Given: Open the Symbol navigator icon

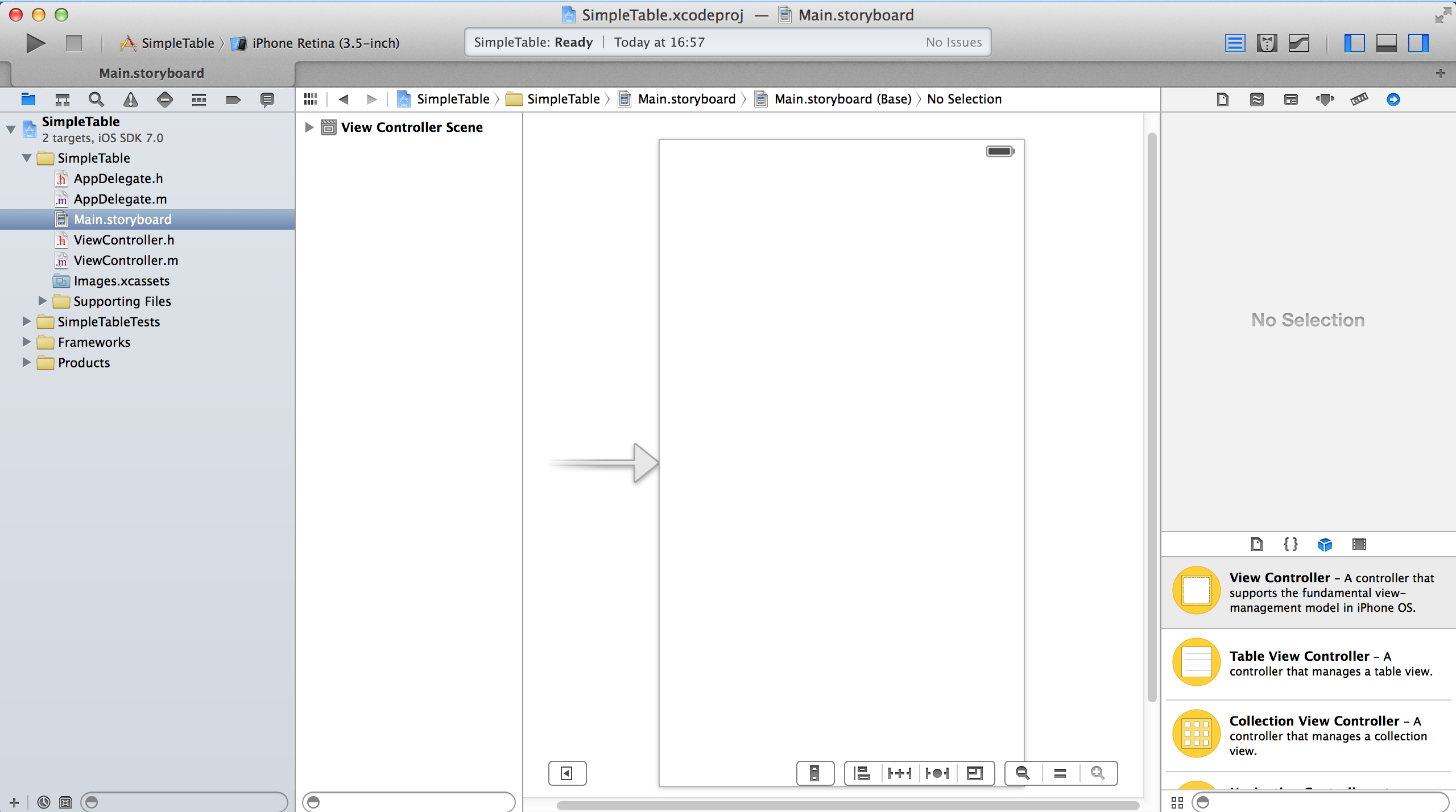Looking at the screenshot, I should [x=62, y=100].
